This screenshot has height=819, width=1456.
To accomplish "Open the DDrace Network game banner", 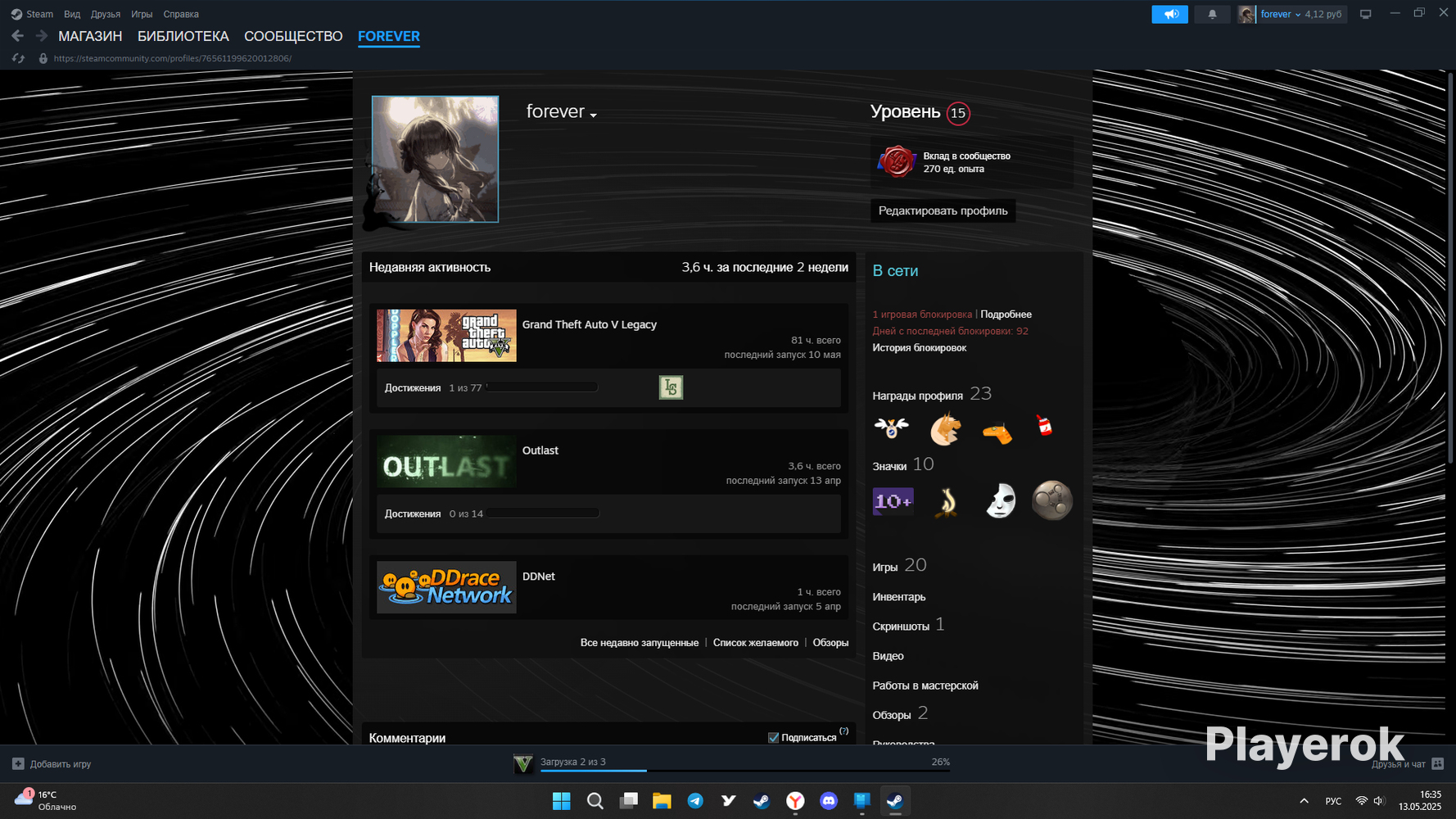I will [446, 587].
